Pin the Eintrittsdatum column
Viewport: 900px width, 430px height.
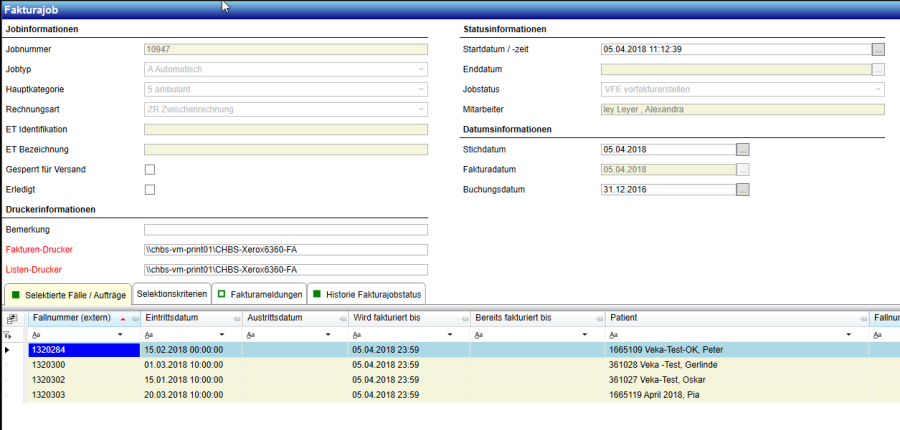click(x=235, y=318)
